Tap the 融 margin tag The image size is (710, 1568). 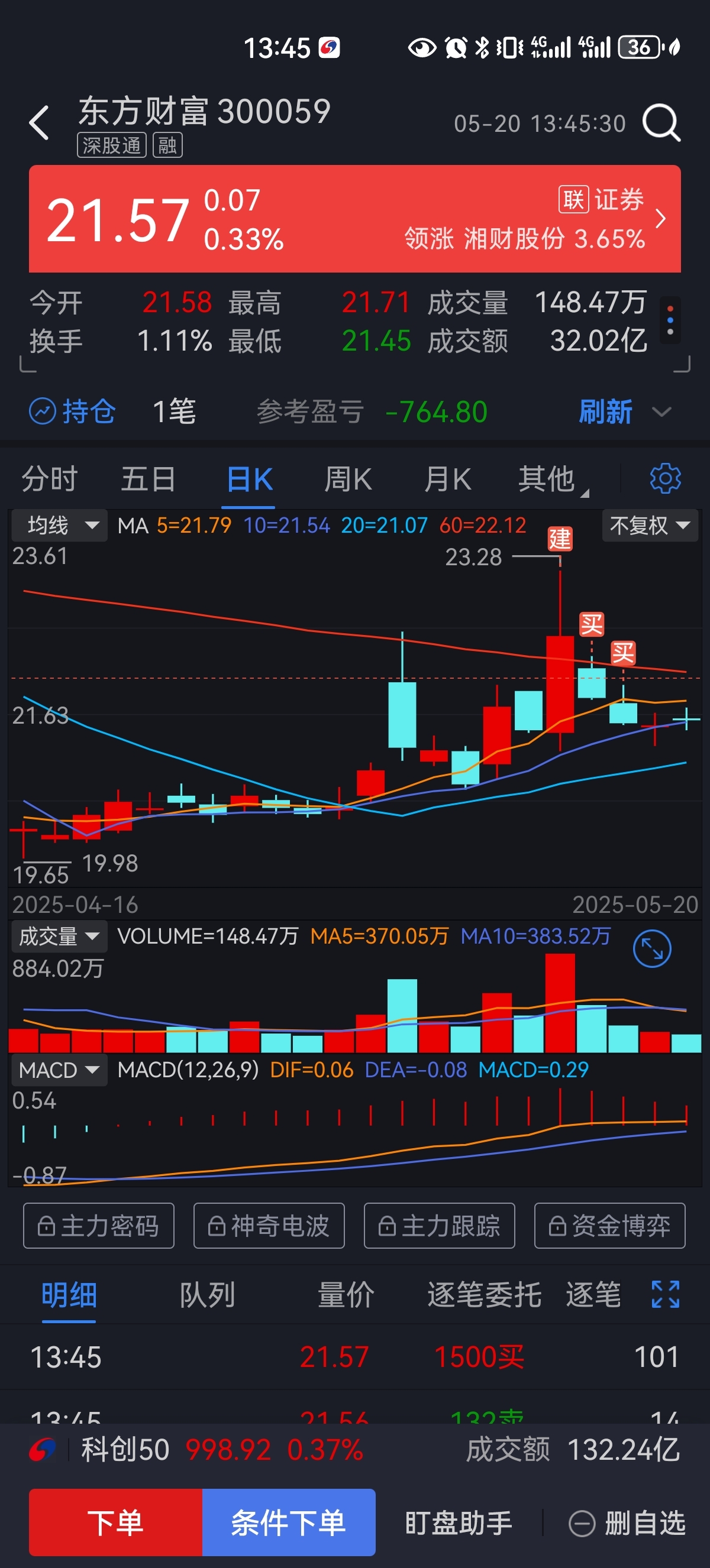click(x=167, y=145)
